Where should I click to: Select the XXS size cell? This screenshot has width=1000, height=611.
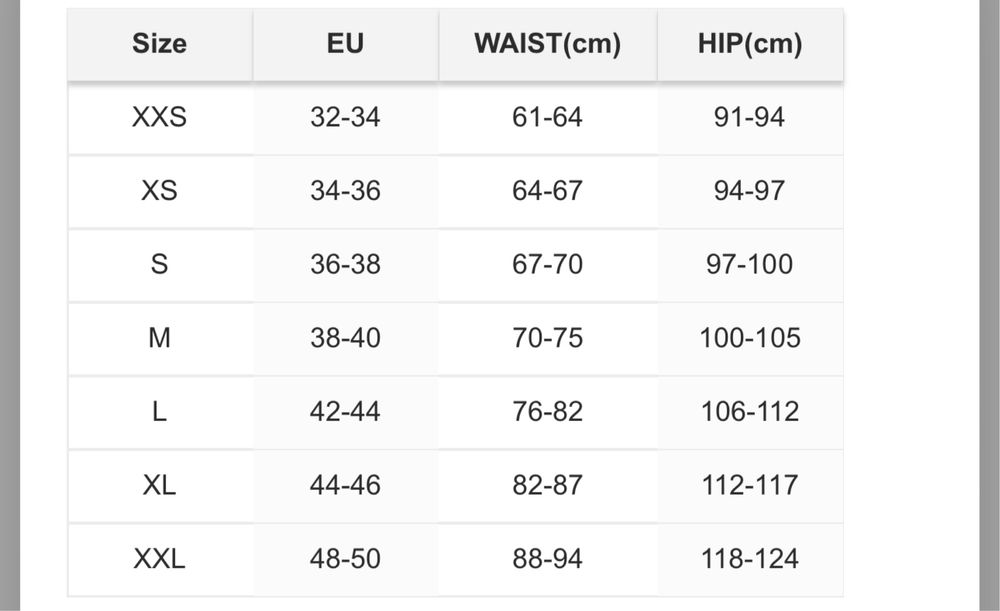click(x=159, y=117)
